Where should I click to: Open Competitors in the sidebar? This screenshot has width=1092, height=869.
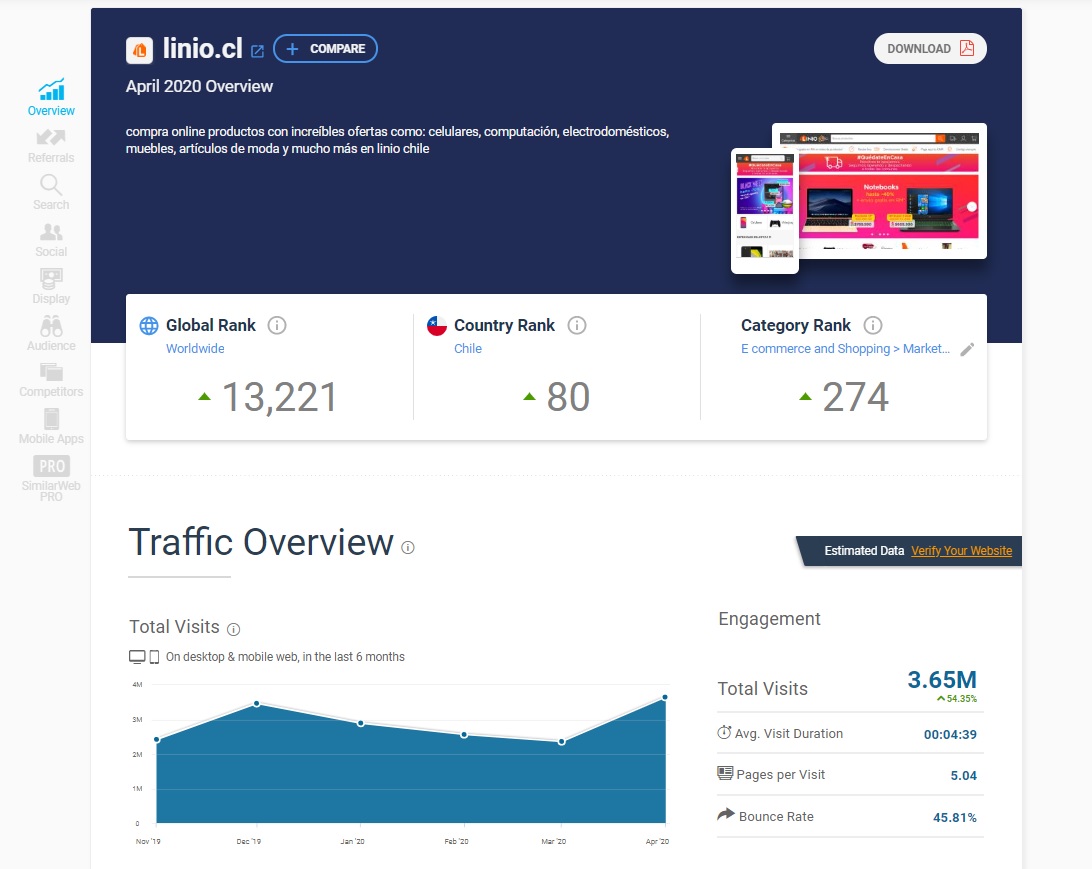51,380
